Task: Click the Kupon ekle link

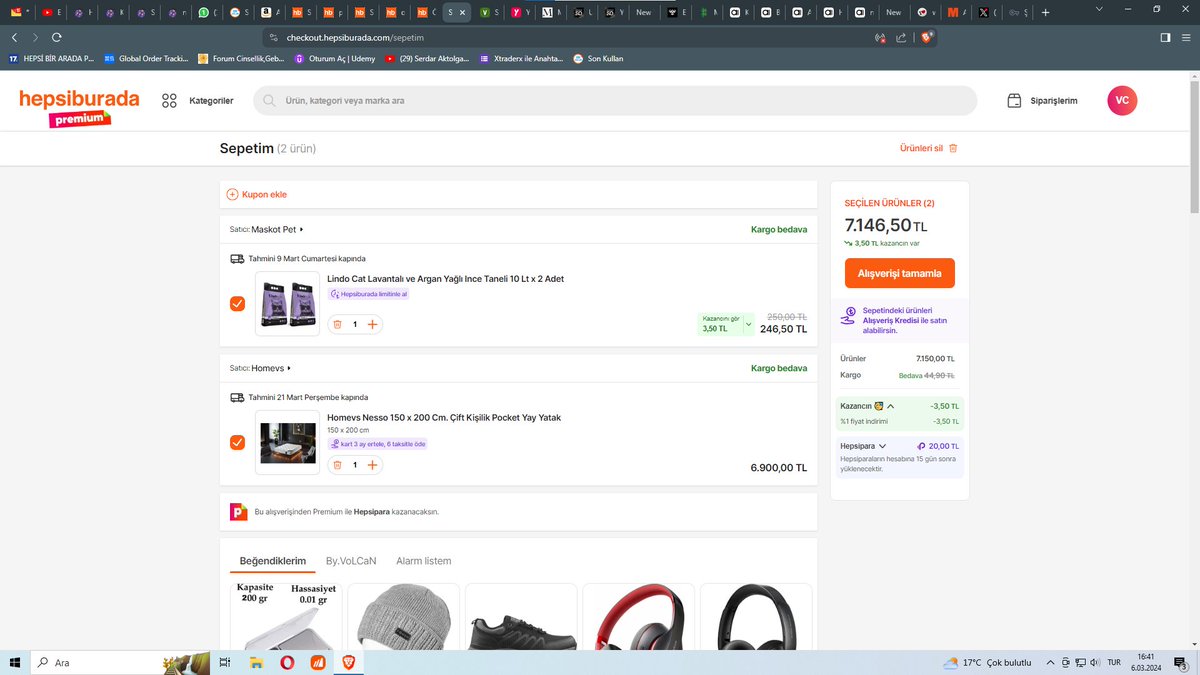Action: pyautogui.click(x=264, y=195)
